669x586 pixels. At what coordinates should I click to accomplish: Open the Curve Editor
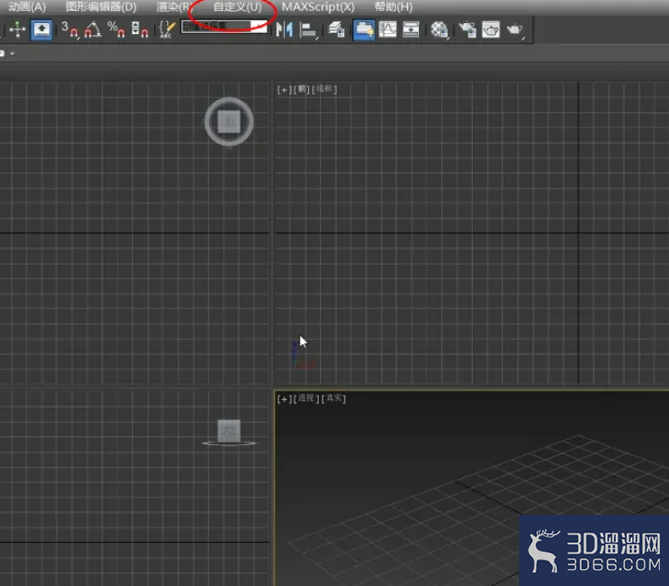tap(387, 29)
